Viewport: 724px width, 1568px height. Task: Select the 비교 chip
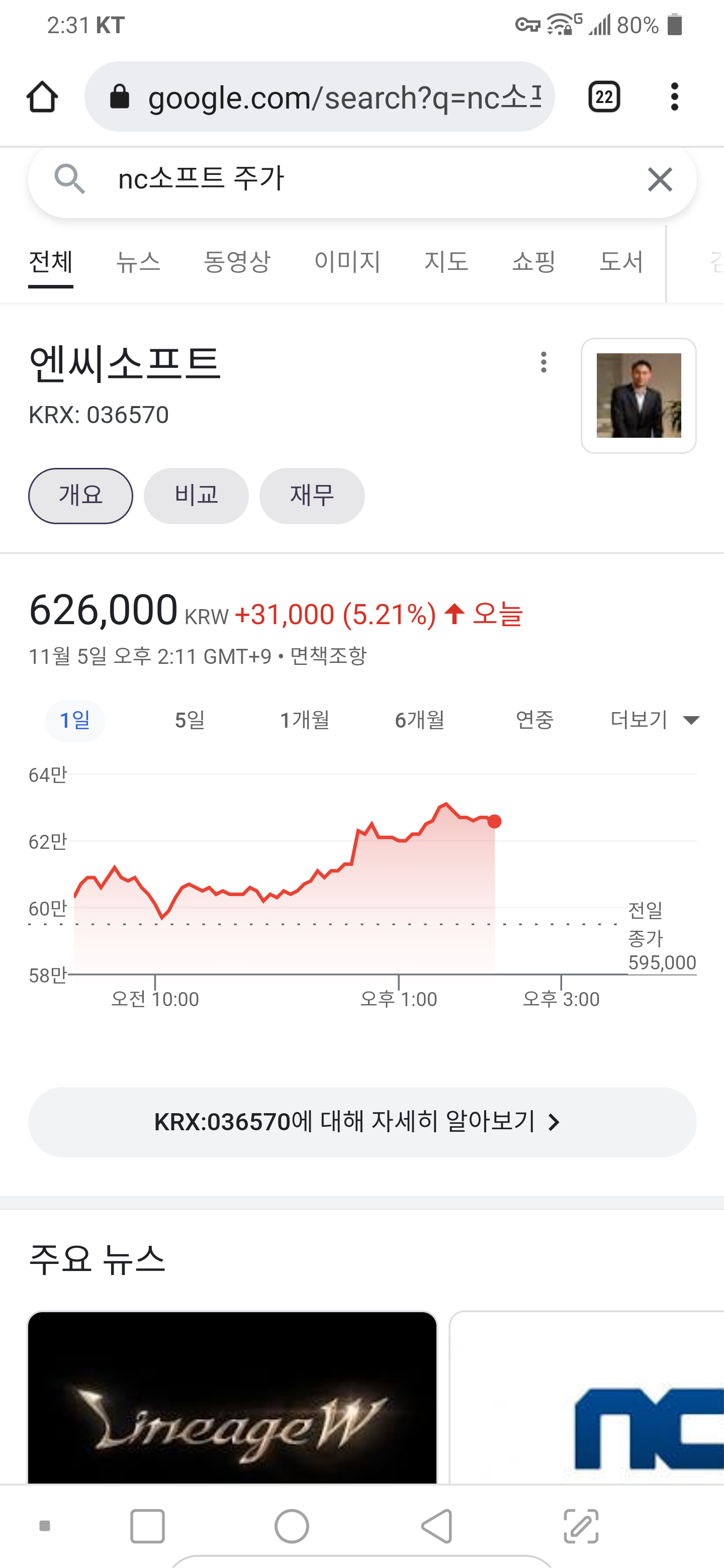click(196, 496)
